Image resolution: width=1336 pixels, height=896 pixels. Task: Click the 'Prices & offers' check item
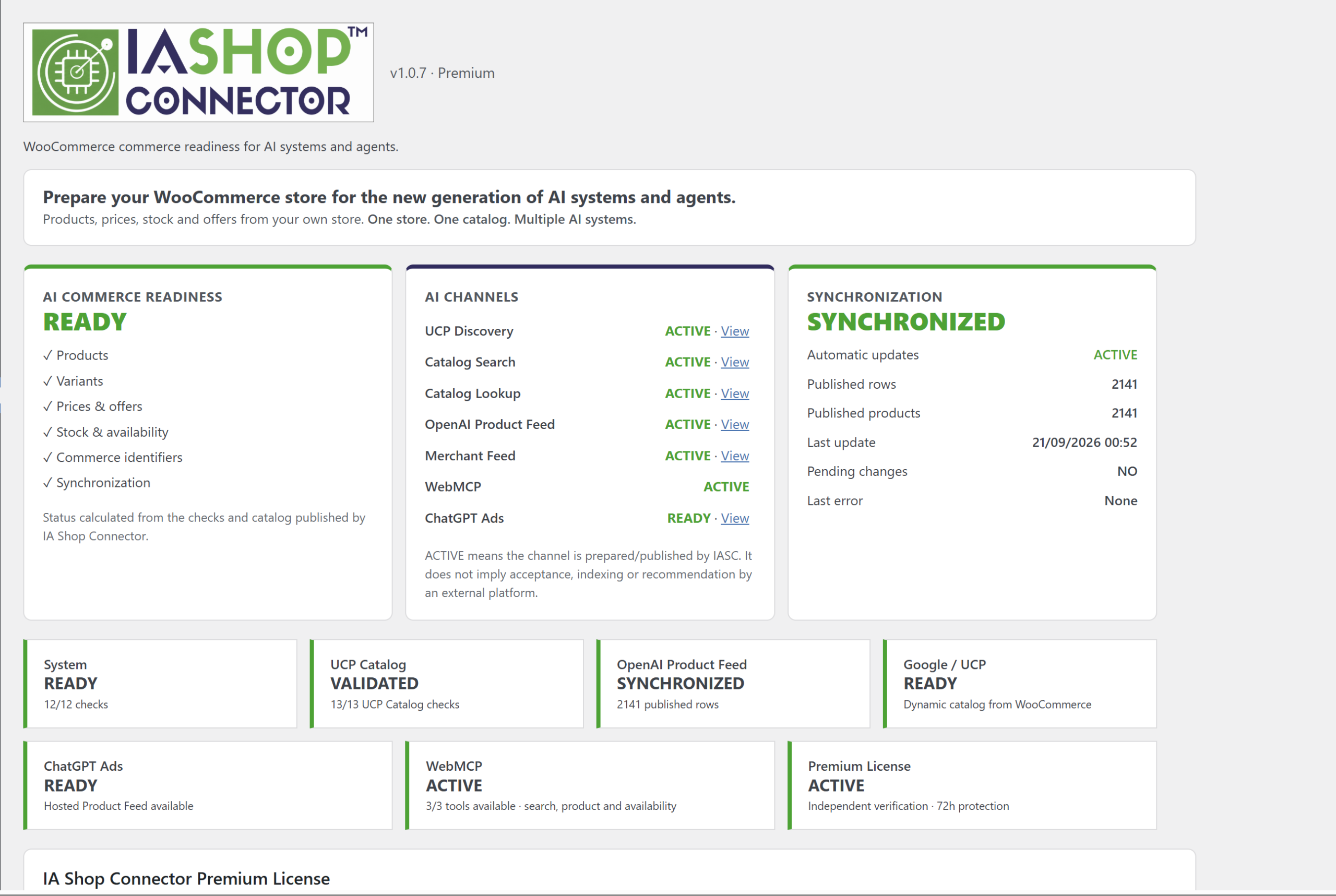[93, 407]
